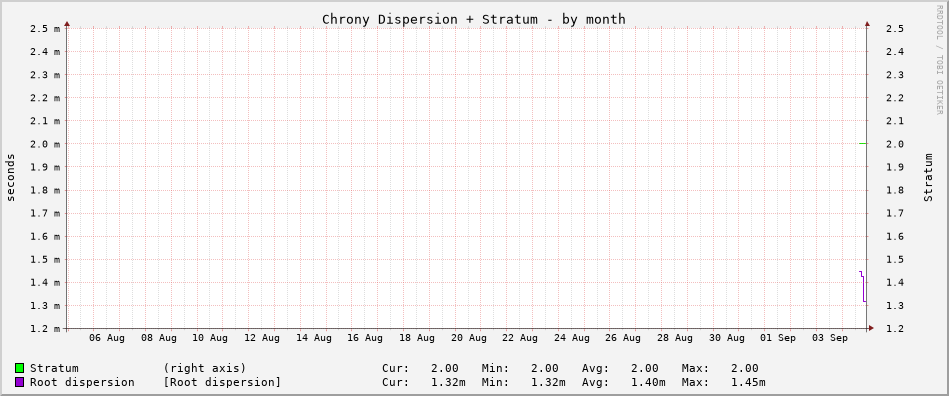Click the '08 Aug' date label
This screenshot has height=396, width=949.
(x=159, y=338)
